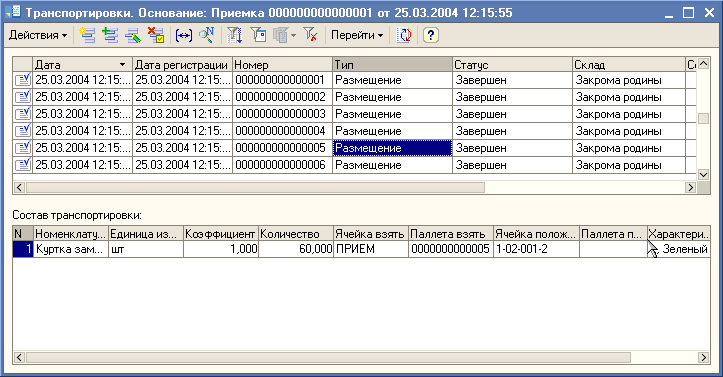Select the cell with number 000000000000001
The width and height of the screenshot is (723, 377).
click(282, 80)
